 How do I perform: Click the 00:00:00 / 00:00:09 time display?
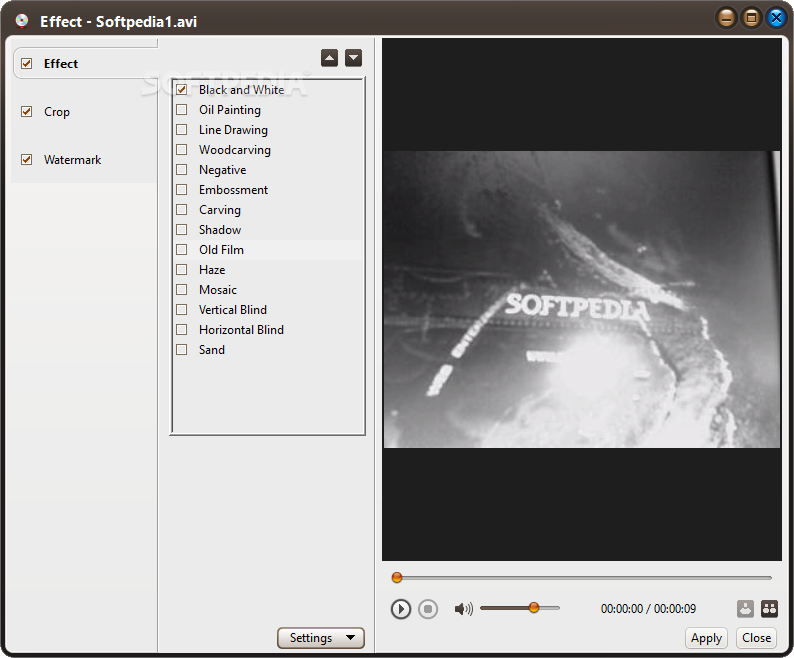[648, 609]
